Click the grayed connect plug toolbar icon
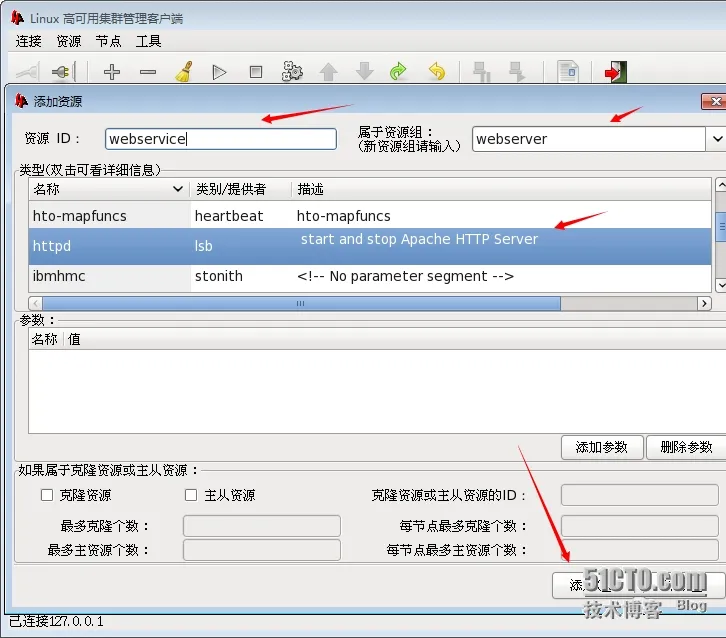Screen dimensions: 726x638 pyautogui.click(x=28, y=72)
